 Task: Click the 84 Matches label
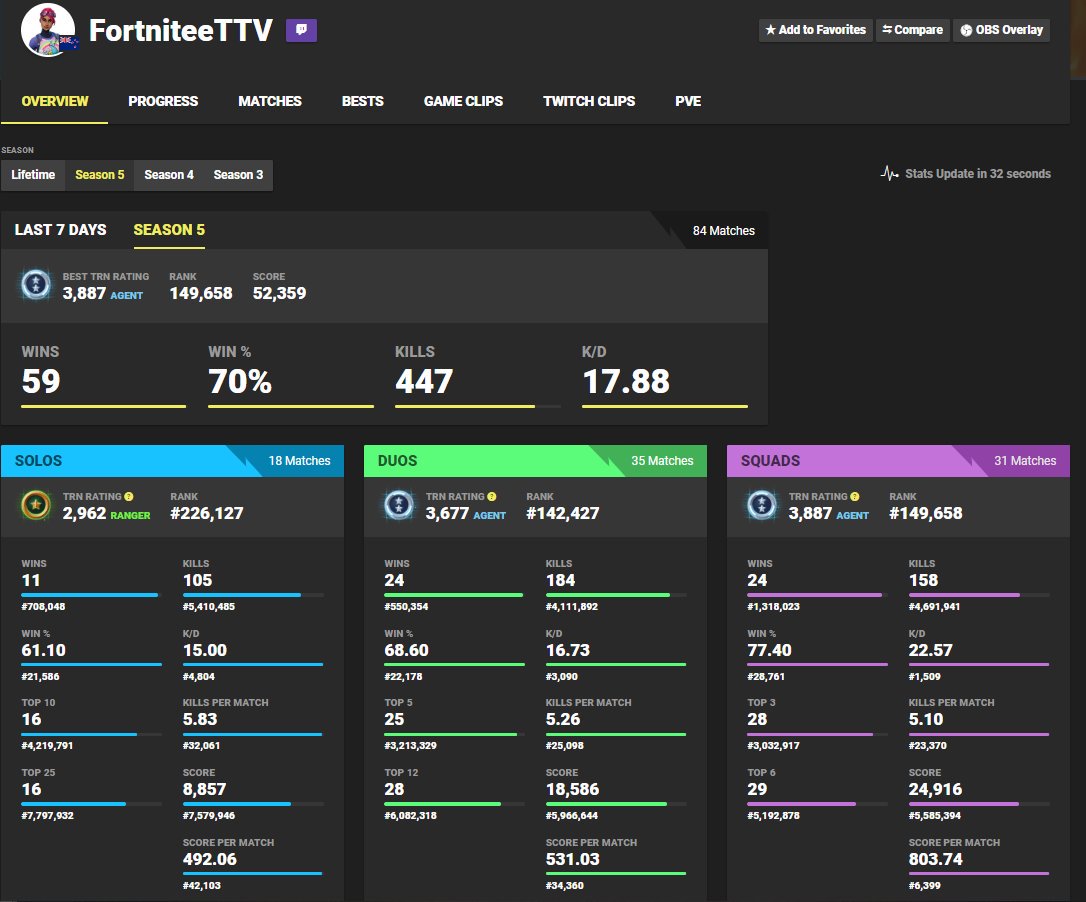[724, 231]
